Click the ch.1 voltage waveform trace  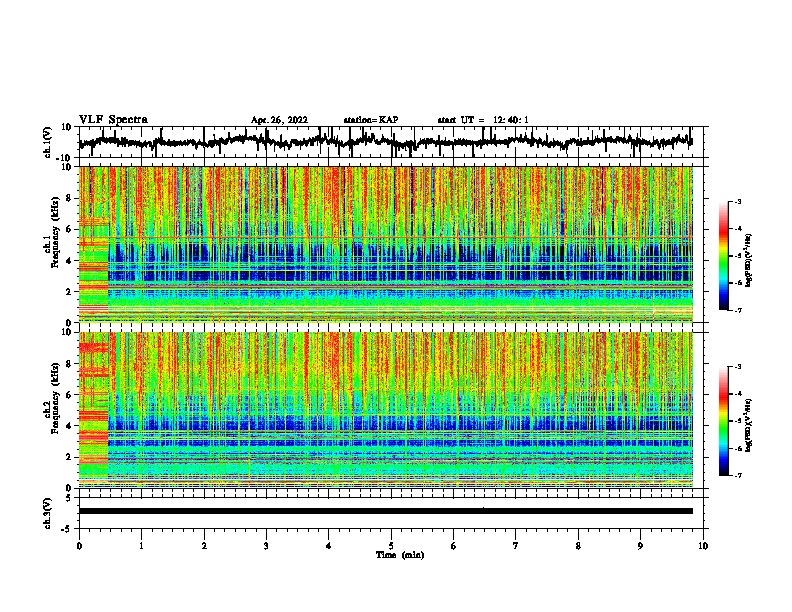click(385, 142)
